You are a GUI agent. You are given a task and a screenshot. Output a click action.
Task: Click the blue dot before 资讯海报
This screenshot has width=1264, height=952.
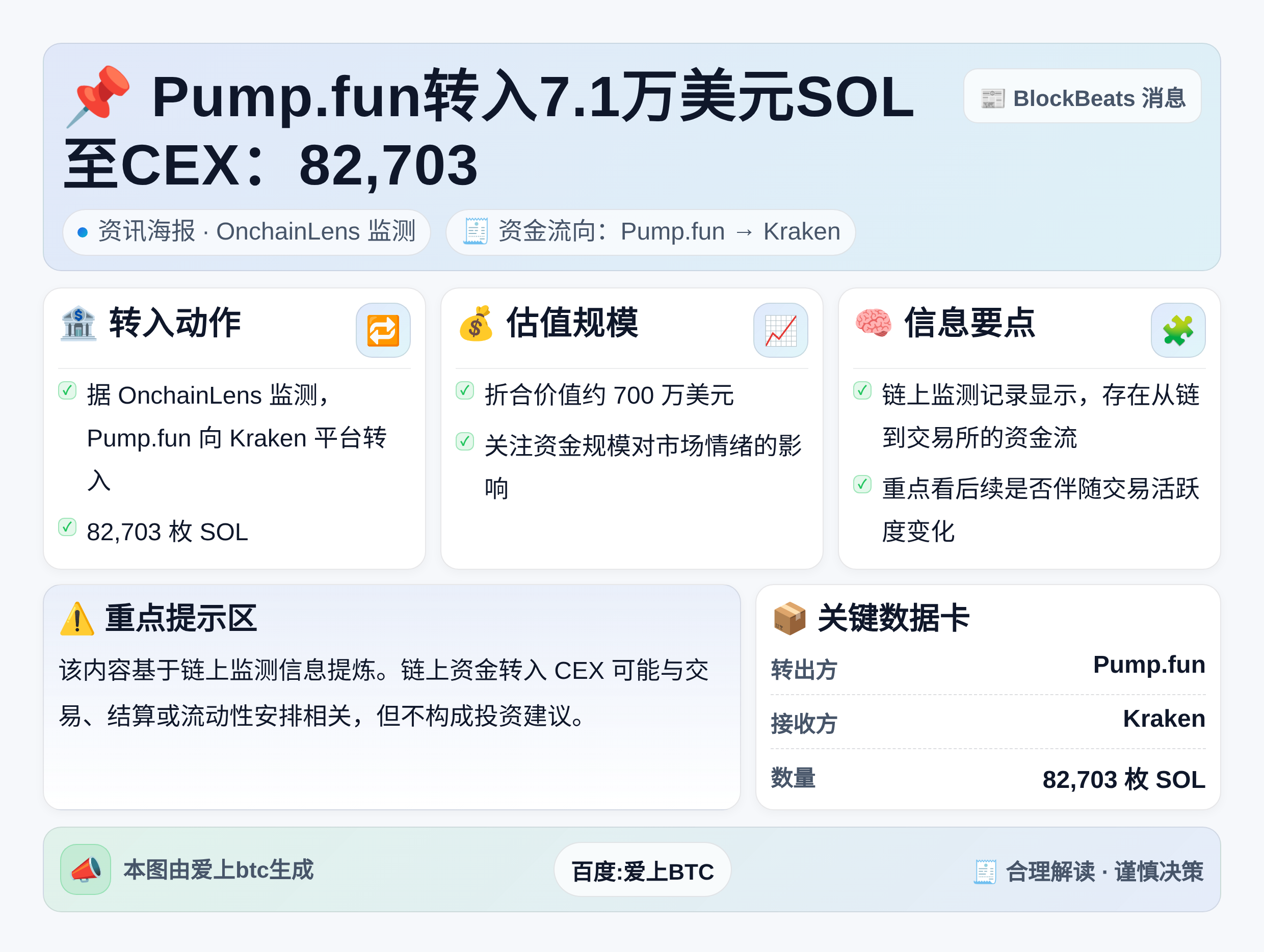coord(82,232)
